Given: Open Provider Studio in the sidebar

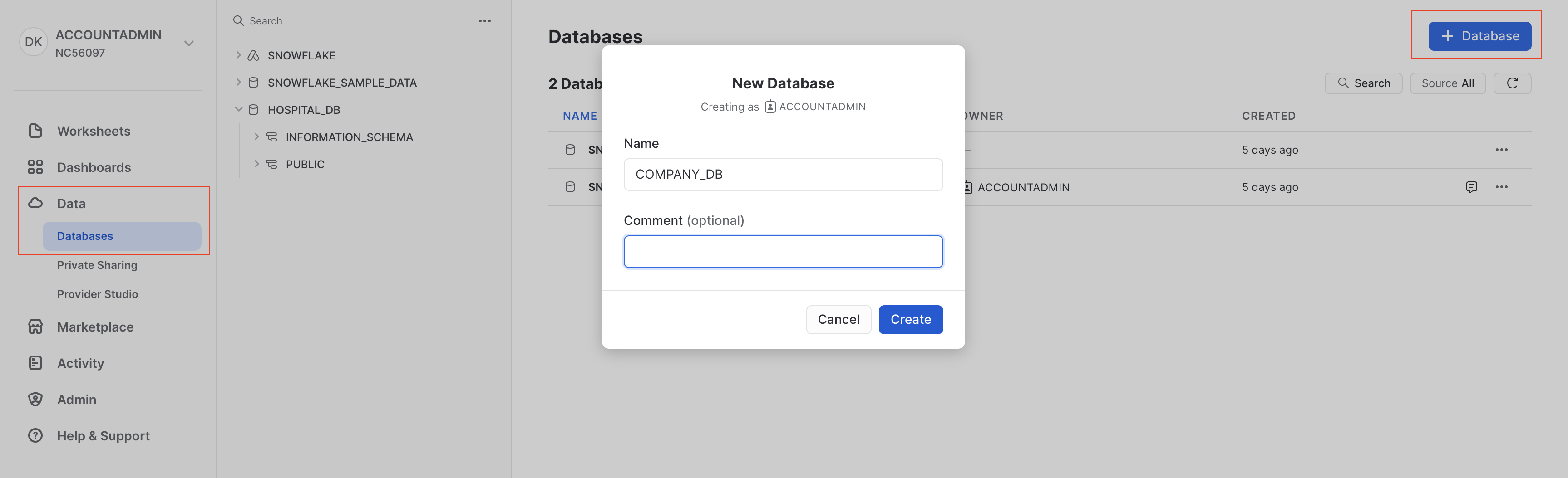Looking at the screenshot, I should click(98, 294).
